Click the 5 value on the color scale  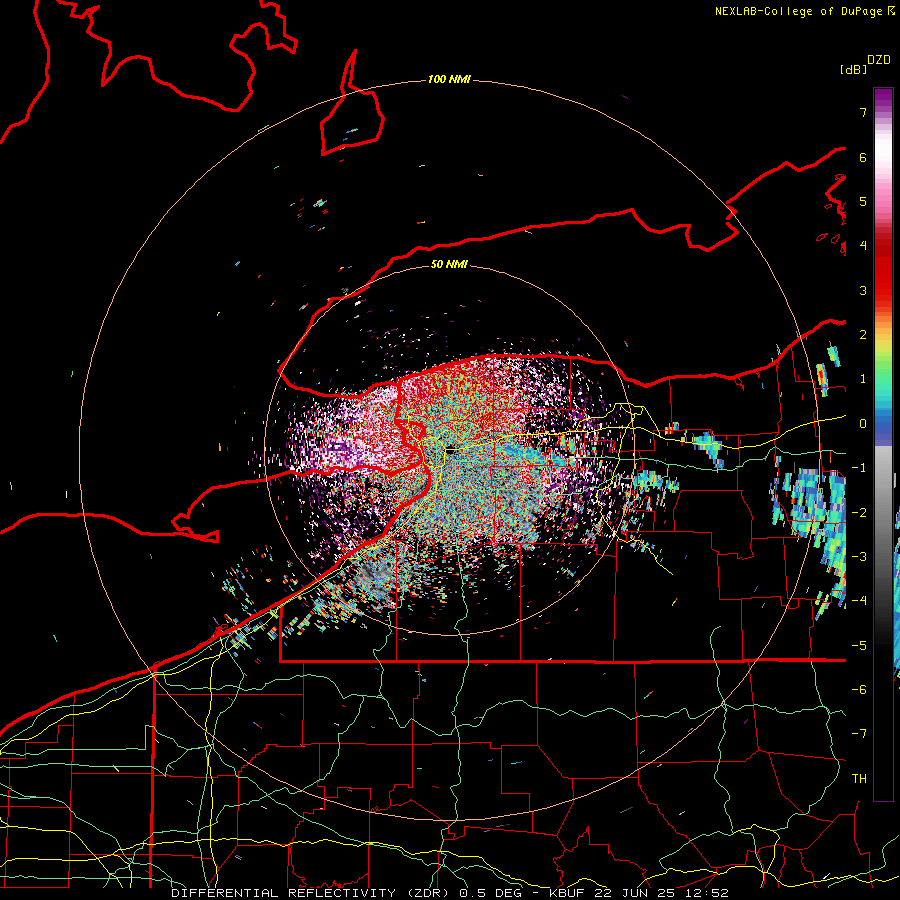pyautogui.click(x=863, y=201)
